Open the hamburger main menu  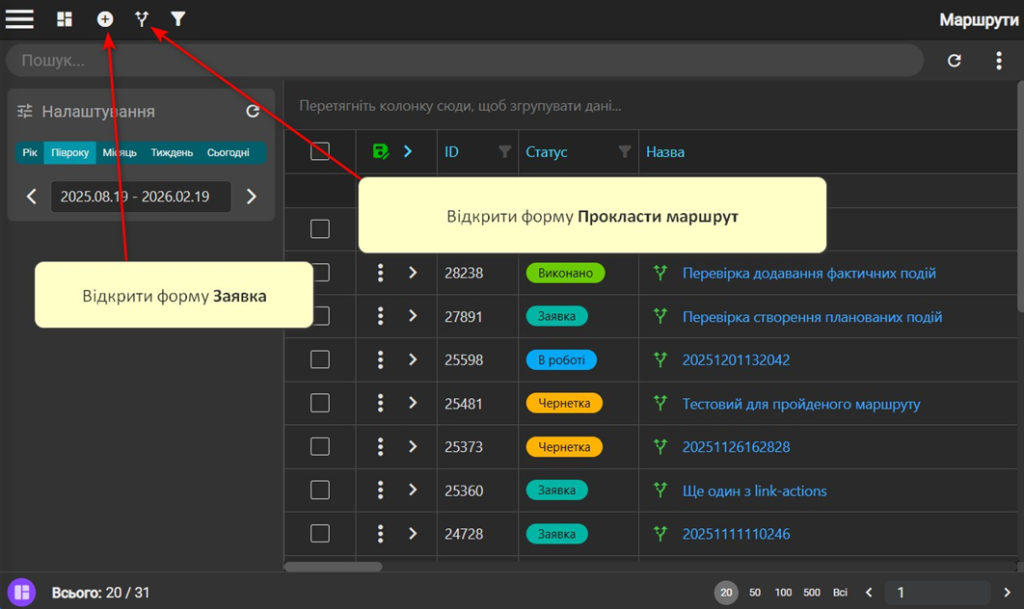click(x=20, y=19)
